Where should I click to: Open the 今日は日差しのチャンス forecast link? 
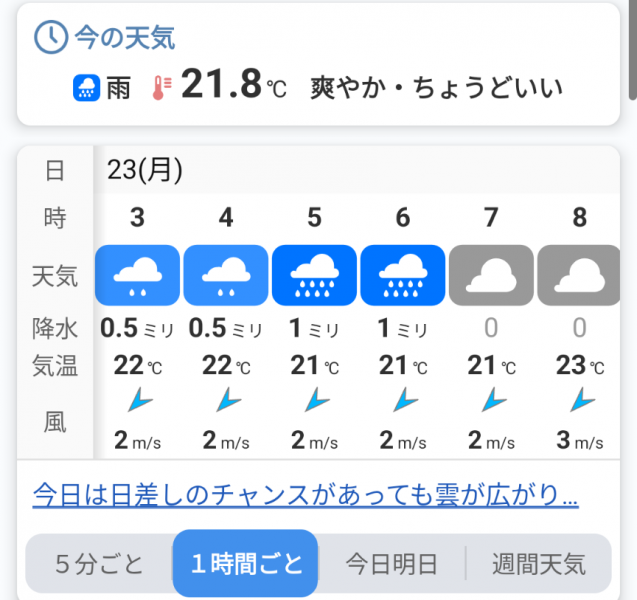pyautogui.click(x=306, y=494)
